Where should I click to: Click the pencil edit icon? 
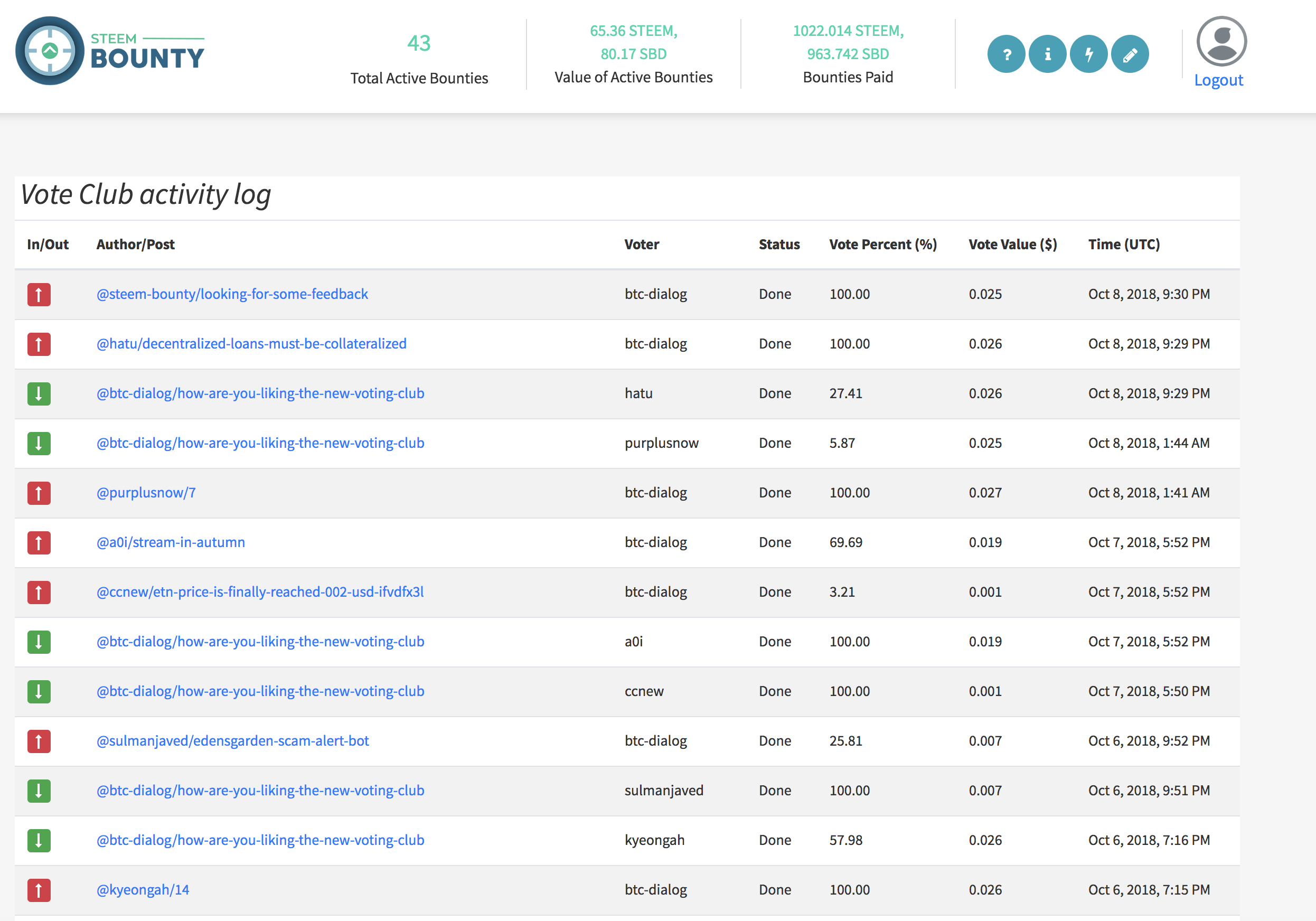coord(1130,54)
